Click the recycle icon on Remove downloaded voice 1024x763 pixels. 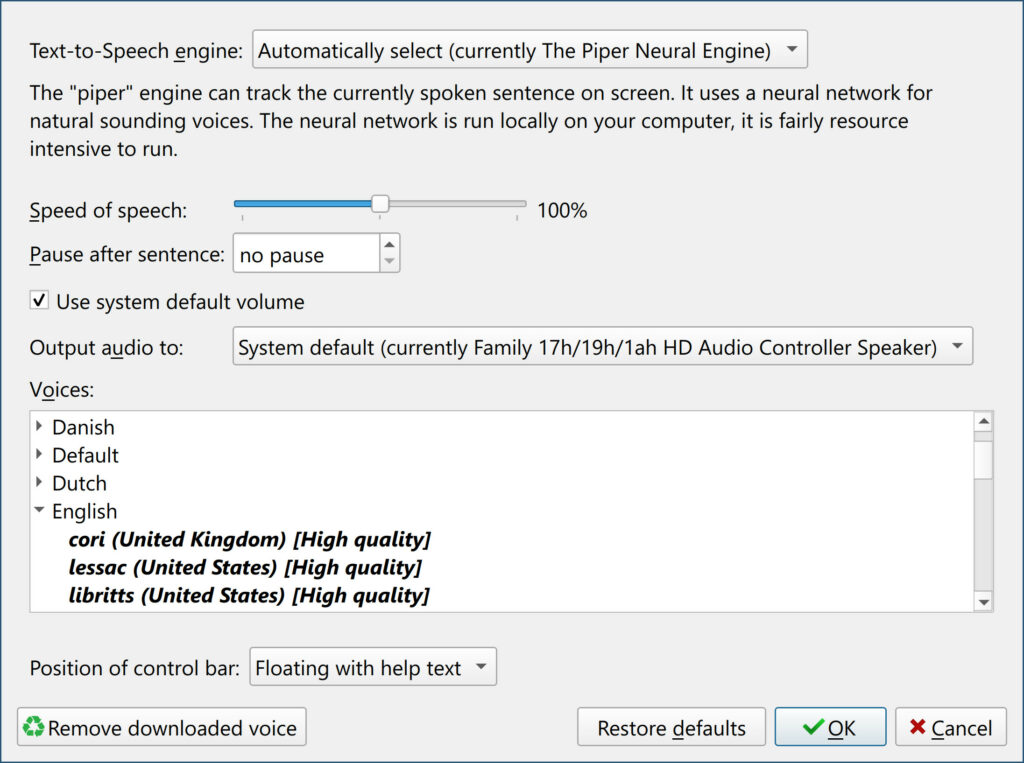(x=34, y=727)
